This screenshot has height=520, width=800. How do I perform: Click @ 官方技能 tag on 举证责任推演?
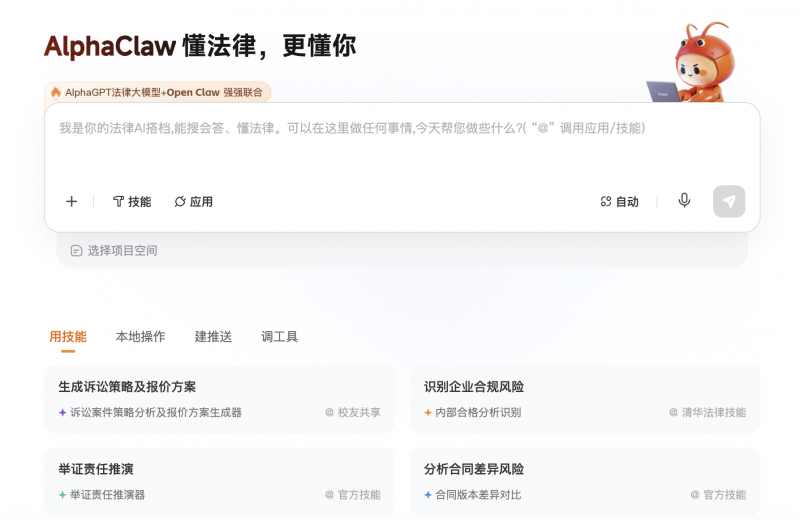pos(353,494)
